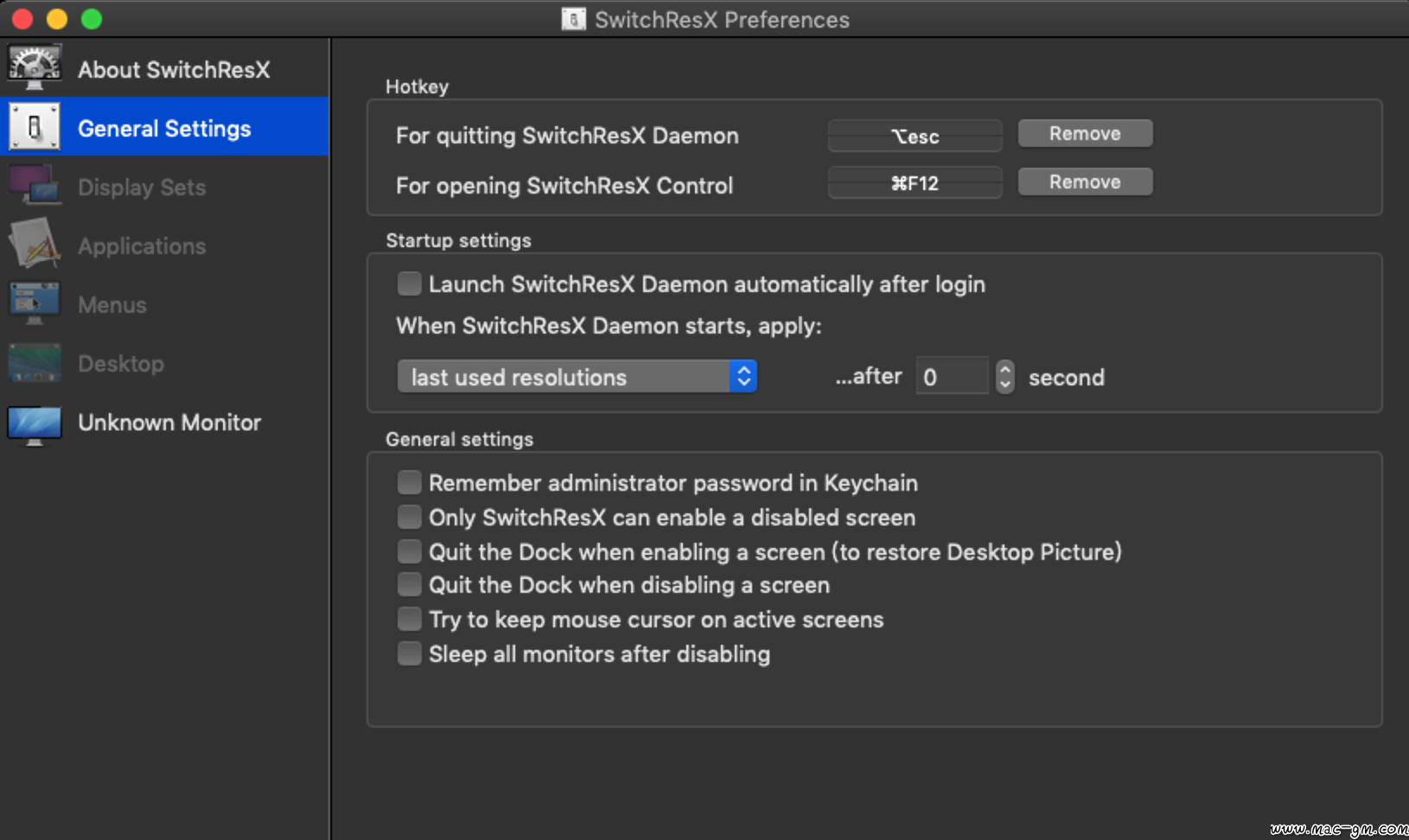1409x840 pixels.
Task: Click the 'second' unit label
Action: coord(1067,378)
